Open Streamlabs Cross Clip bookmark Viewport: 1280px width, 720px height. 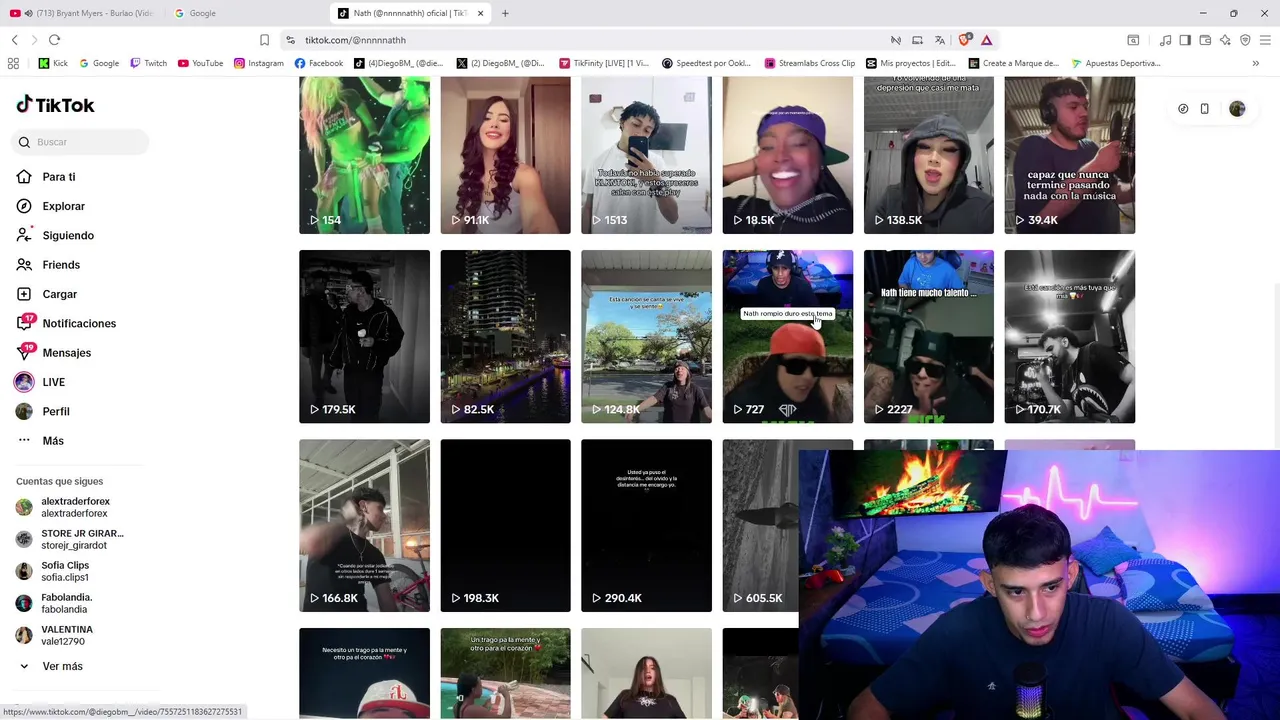tap(810, 63)
